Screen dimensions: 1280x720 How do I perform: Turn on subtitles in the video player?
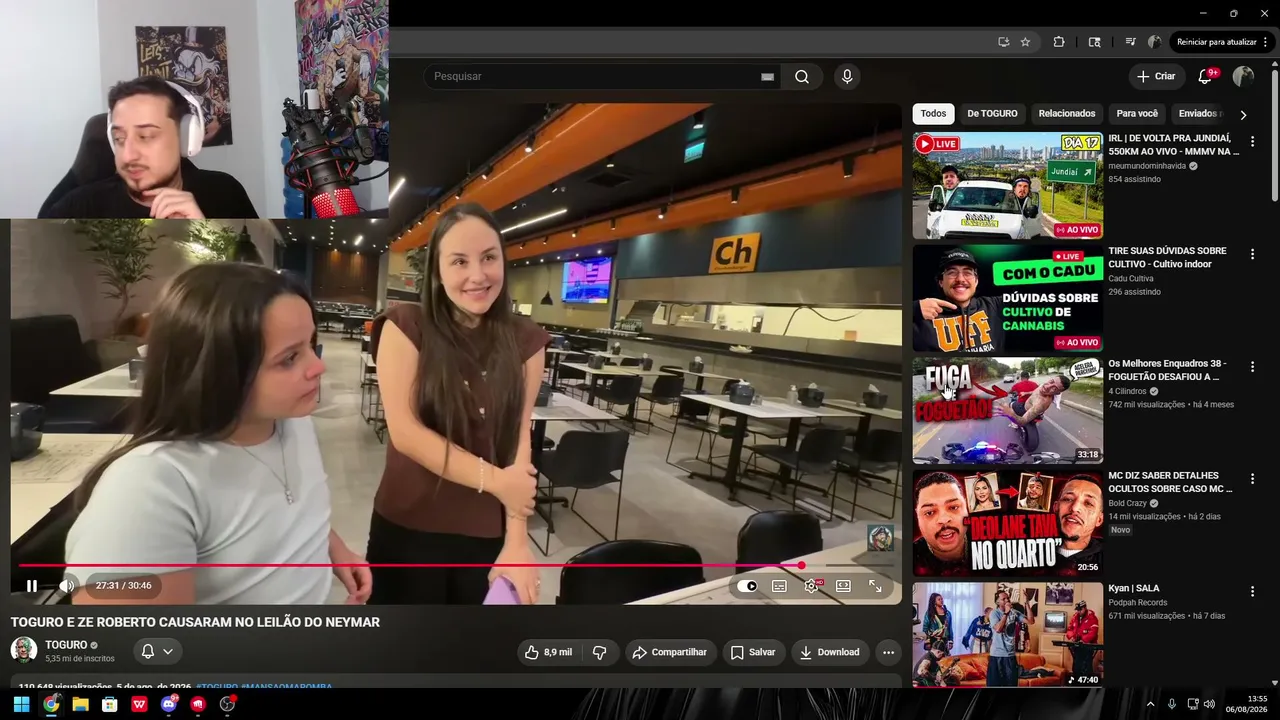coord(779,586)
